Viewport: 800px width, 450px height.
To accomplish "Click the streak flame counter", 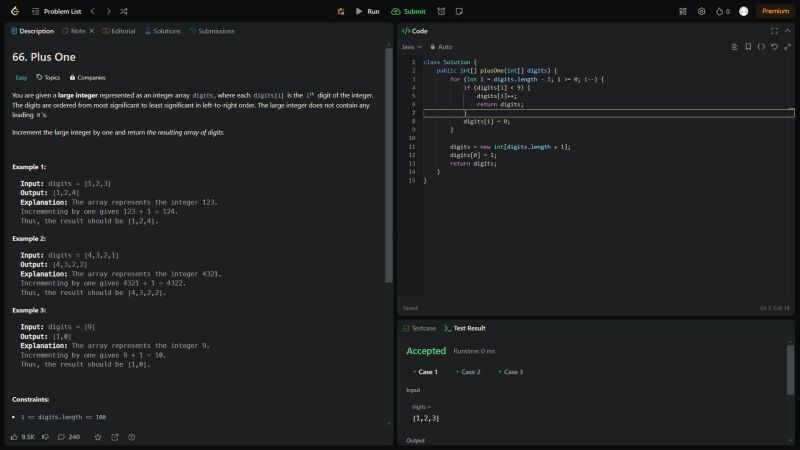I will point(722,11).
